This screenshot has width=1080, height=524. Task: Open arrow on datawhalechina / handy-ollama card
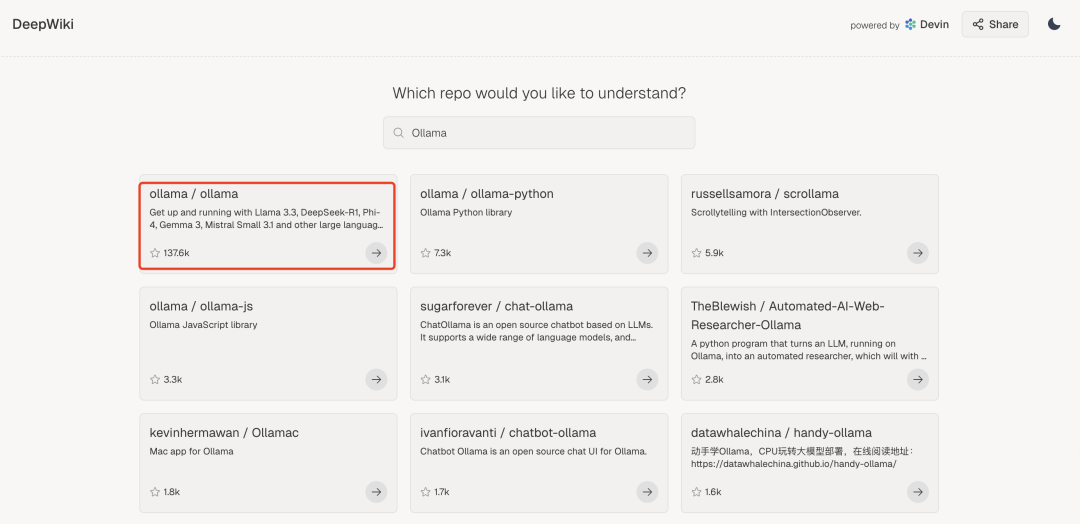917,492
